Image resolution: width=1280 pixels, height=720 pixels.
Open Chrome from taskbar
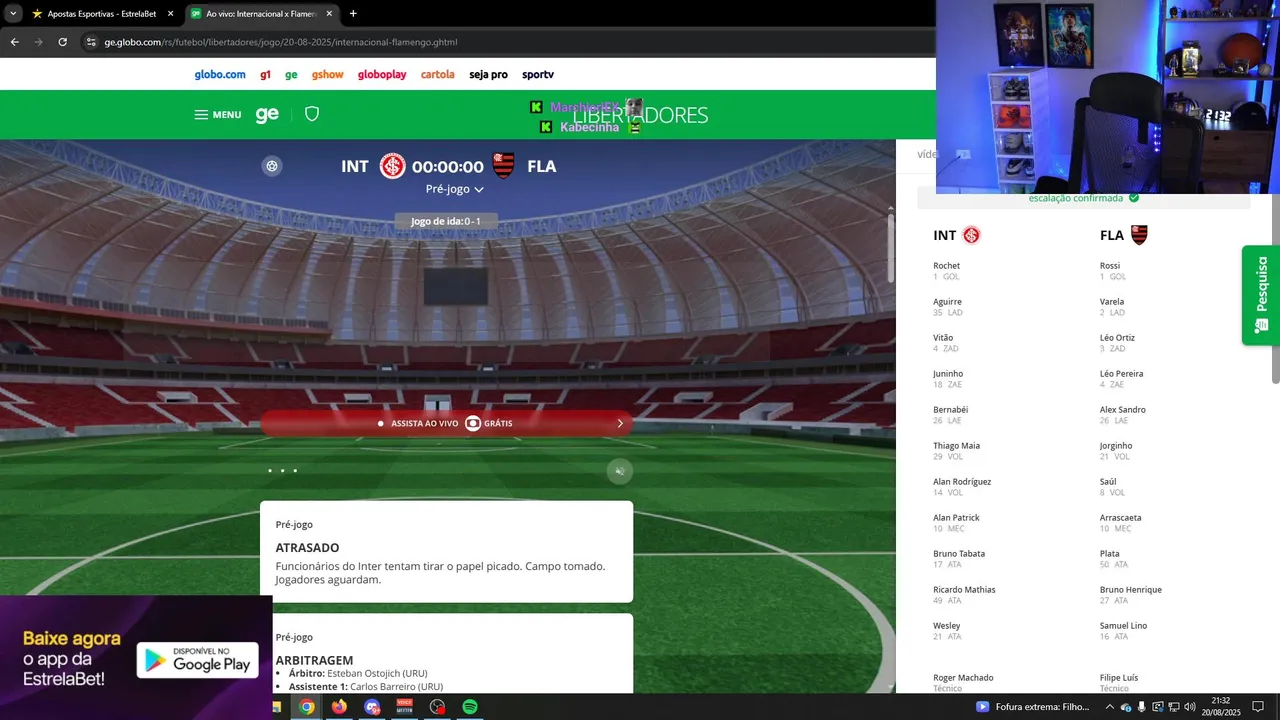pos(307,707)
